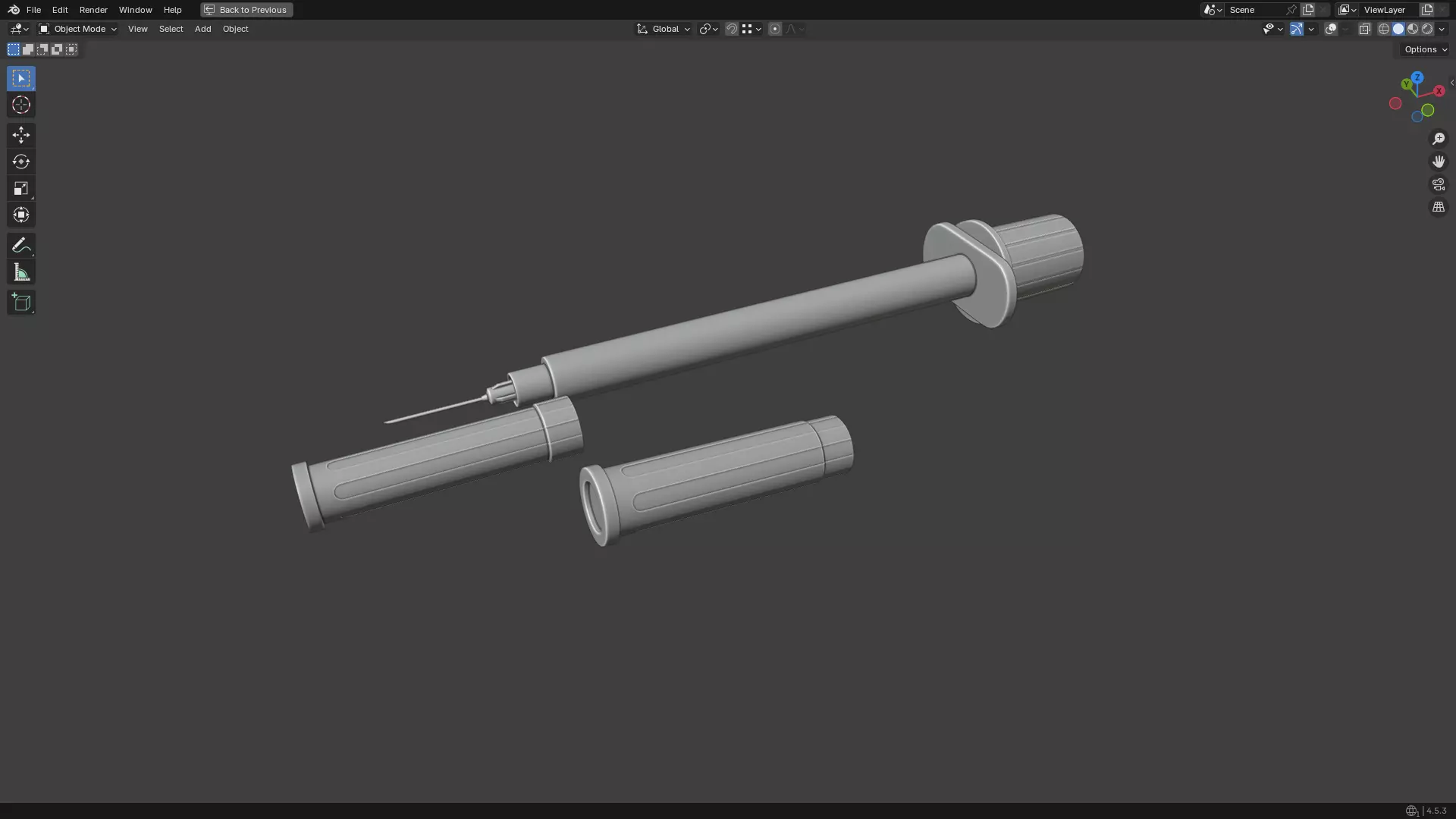This screenshot has height=819, width=1456.
Task: Click the network status icon in status bar
Action: 1411,811
